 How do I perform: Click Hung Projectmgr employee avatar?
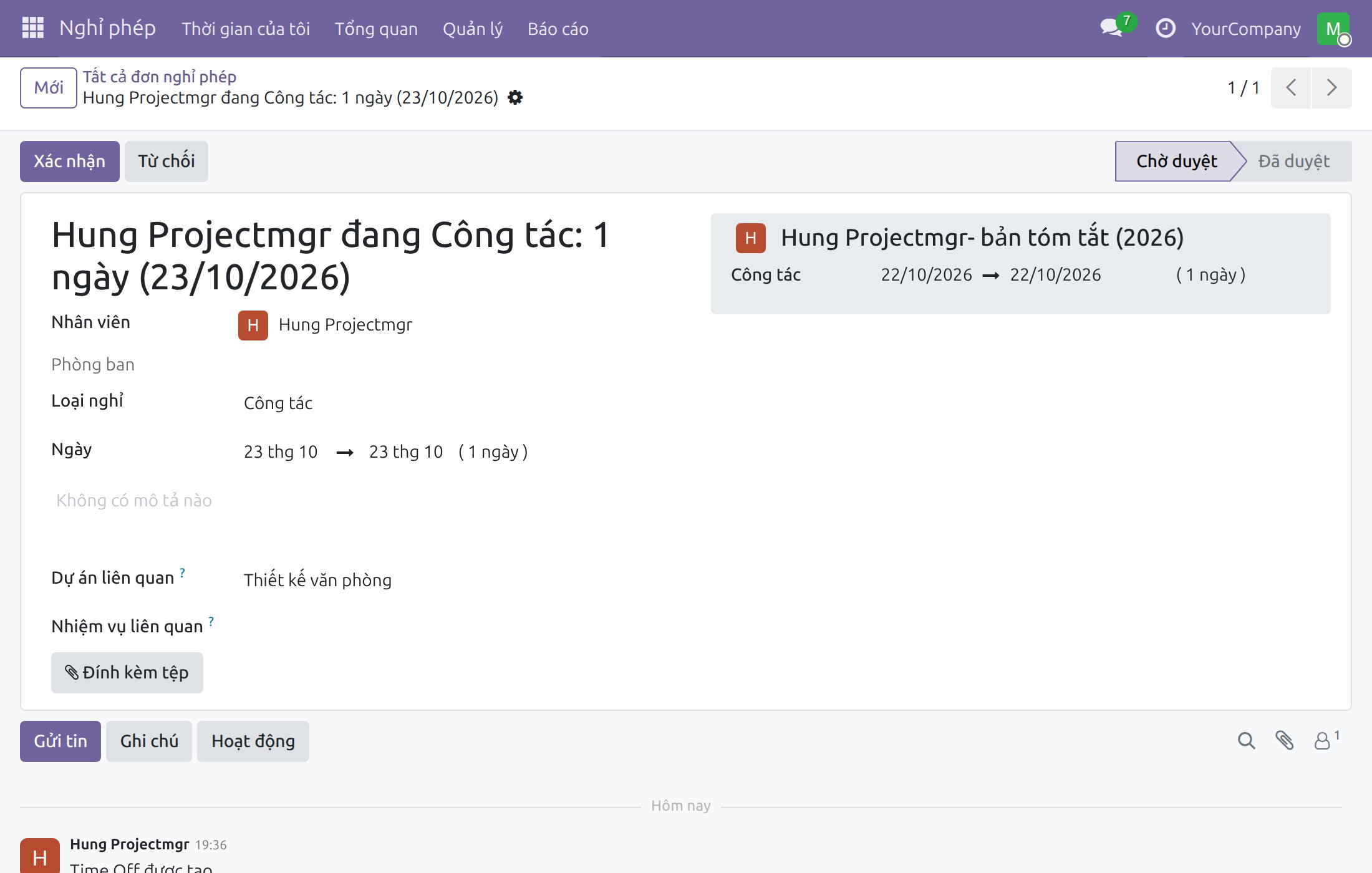tap(253, 325)
